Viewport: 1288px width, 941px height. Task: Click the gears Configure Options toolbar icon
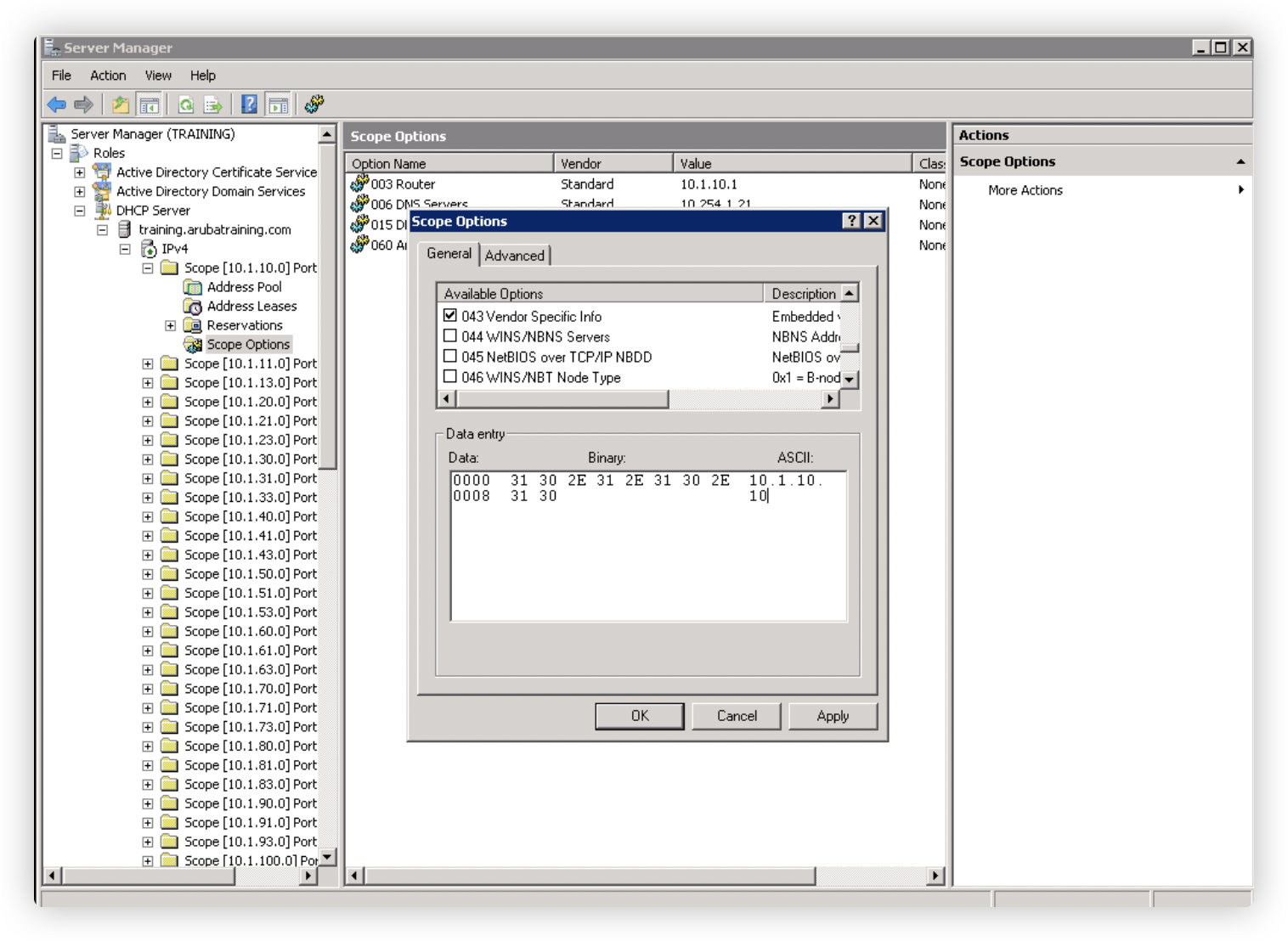coord(314,104)
